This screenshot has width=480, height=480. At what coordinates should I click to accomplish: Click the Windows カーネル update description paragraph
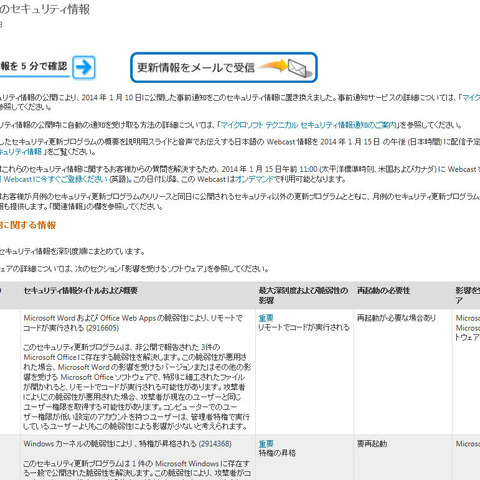137,469
